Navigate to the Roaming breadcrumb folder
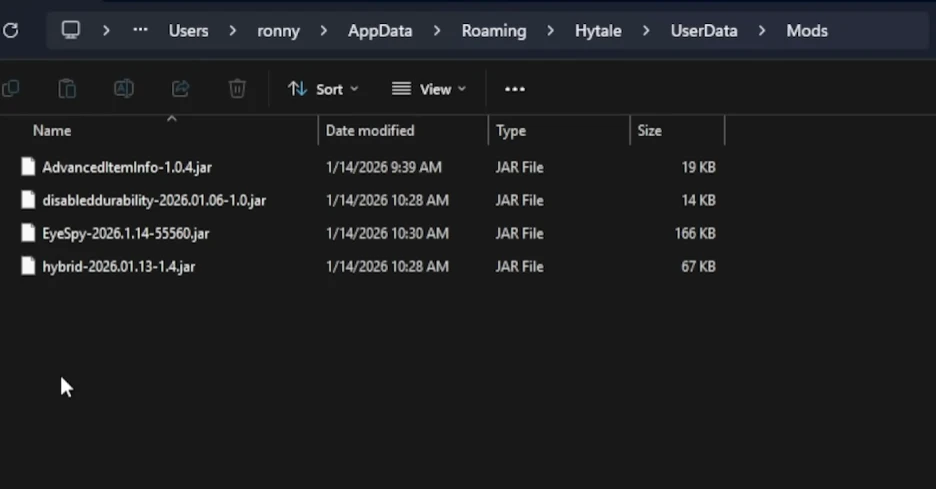Viewport: 936px width, 489px height. [493, 31]
